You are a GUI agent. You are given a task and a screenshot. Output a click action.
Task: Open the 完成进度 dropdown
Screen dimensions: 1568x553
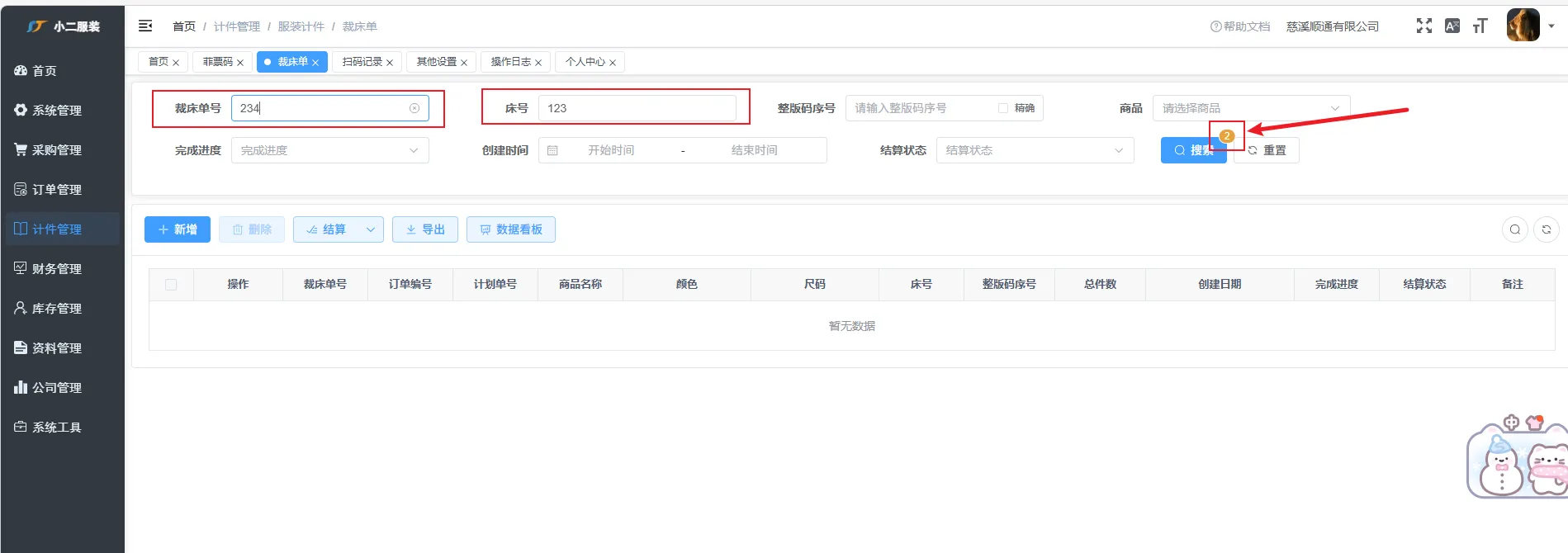(x=329, y=150)
